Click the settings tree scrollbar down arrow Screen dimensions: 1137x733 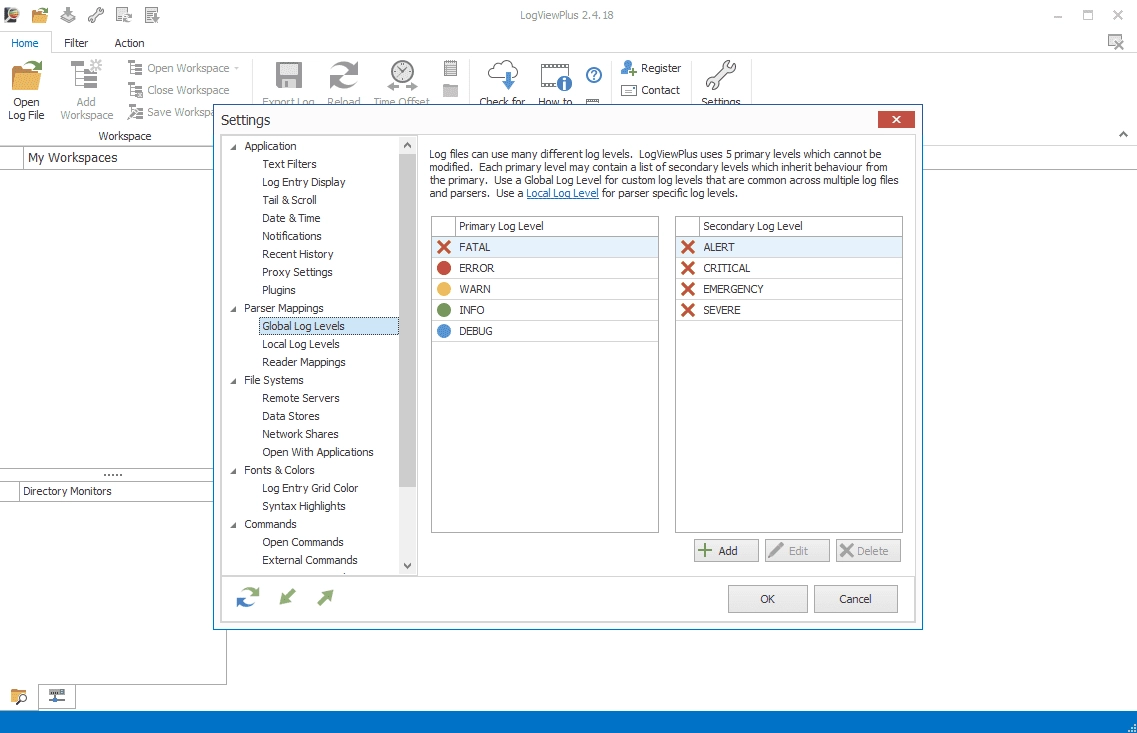[x=408, y=566]
